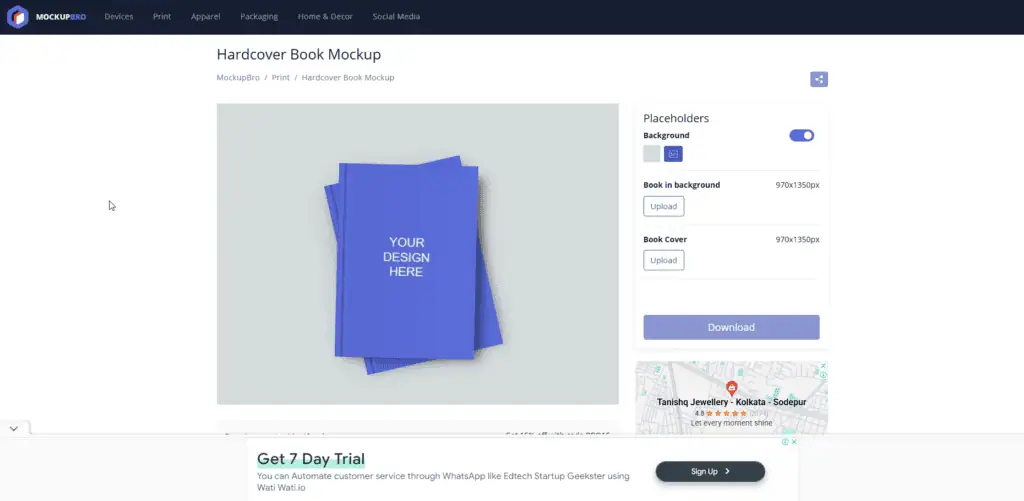Upload image for Book Cover
This screenshot has height=501, width=1024.
point(663,260)
